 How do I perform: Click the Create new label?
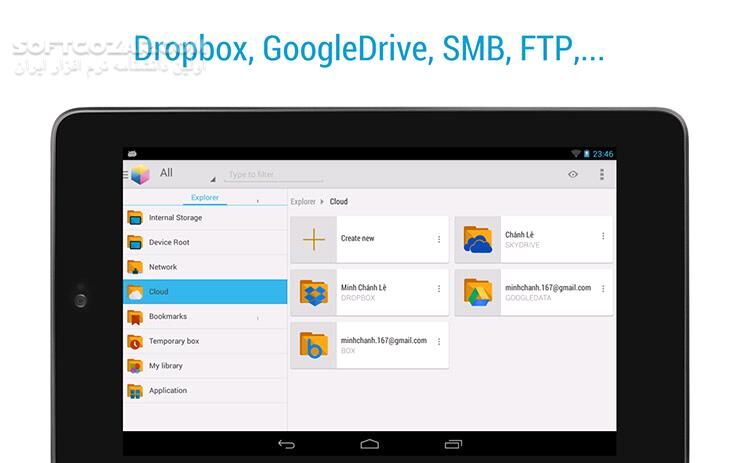[357, 238]
